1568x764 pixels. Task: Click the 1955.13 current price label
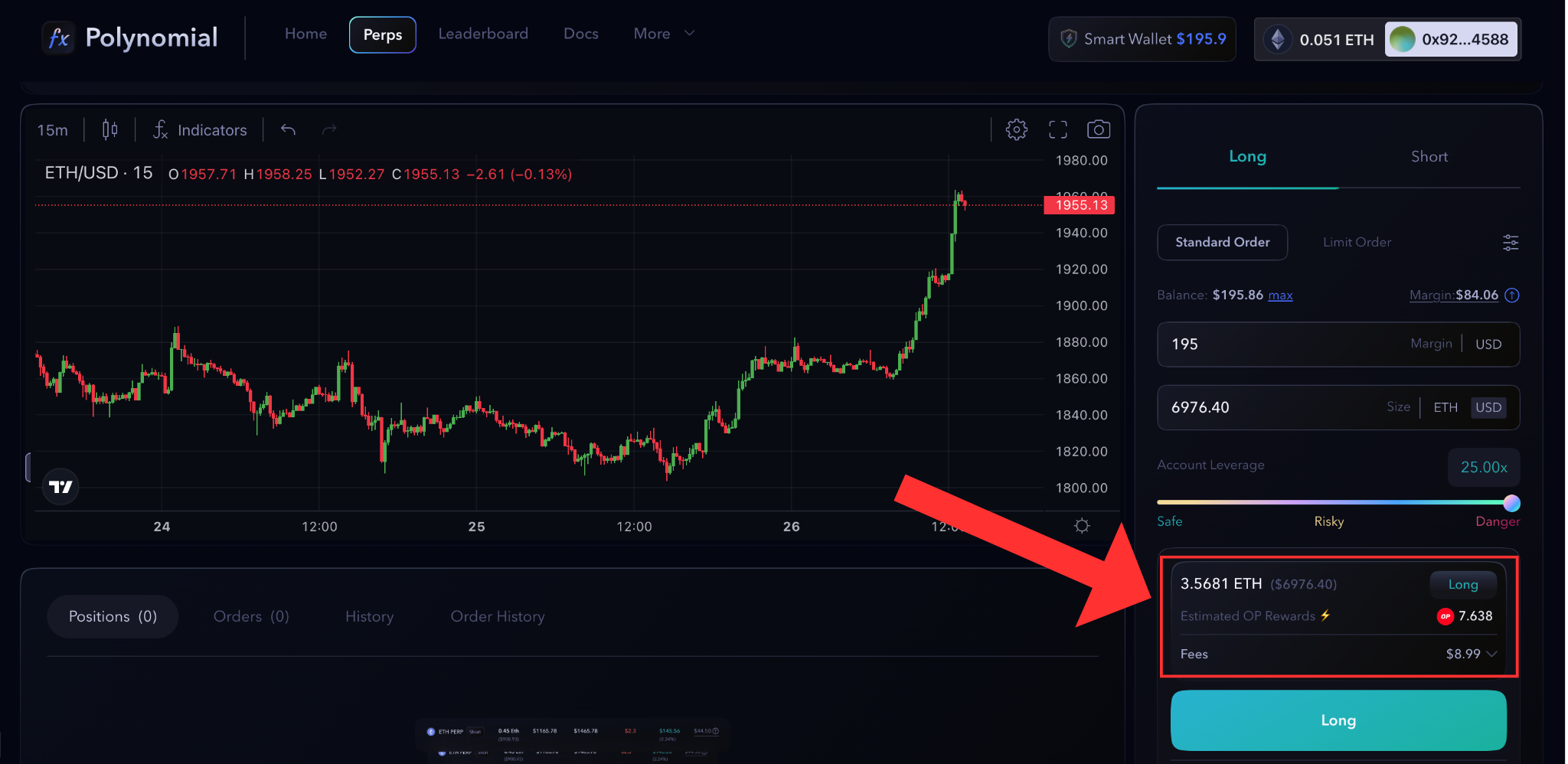point(1080,205)
